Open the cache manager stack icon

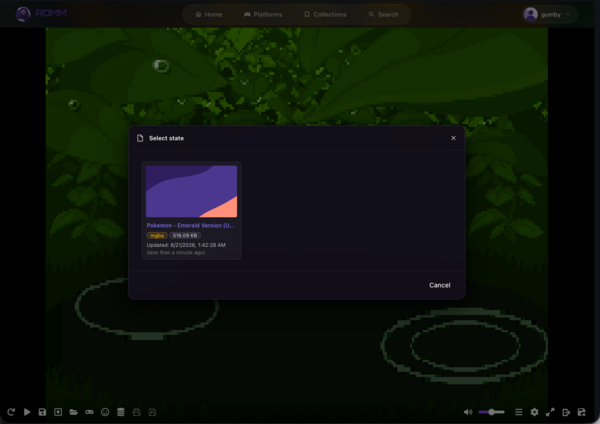(x=121, y=412)
